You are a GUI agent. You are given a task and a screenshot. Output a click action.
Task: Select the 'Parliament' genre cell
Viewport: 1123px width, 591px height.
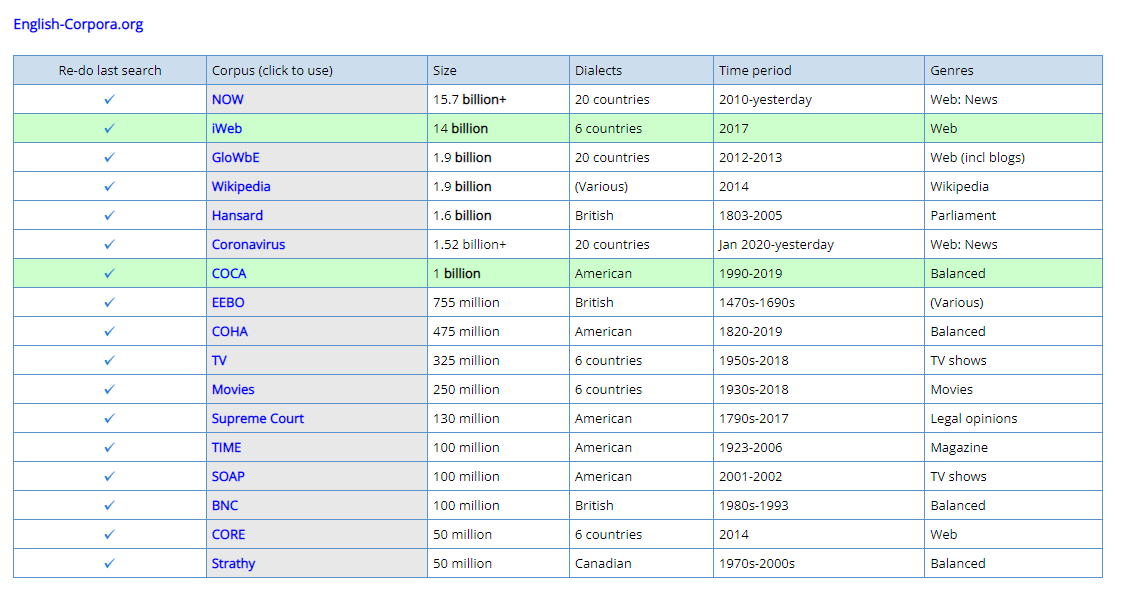[x=1013, y=216]
